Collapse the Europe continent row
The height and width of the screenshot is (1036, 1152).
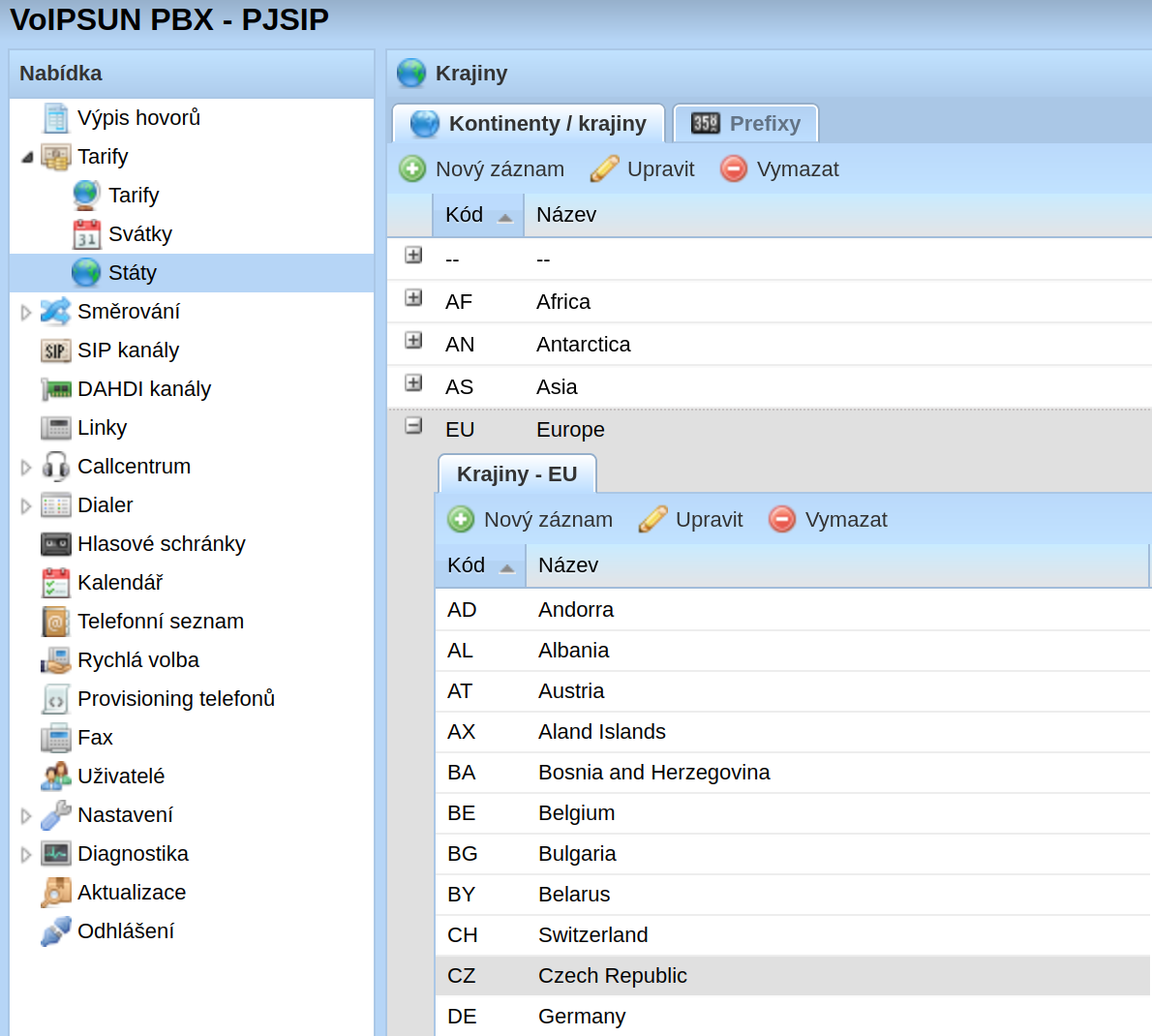tap(413, 426)
